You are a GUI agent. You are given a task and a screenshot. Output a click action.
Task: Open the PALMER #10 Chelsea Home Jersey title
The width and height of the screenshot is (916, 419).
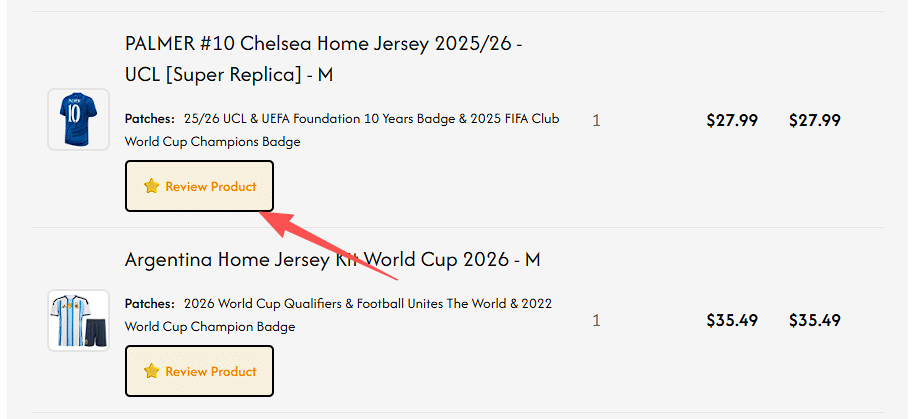(x=323, y=45)
